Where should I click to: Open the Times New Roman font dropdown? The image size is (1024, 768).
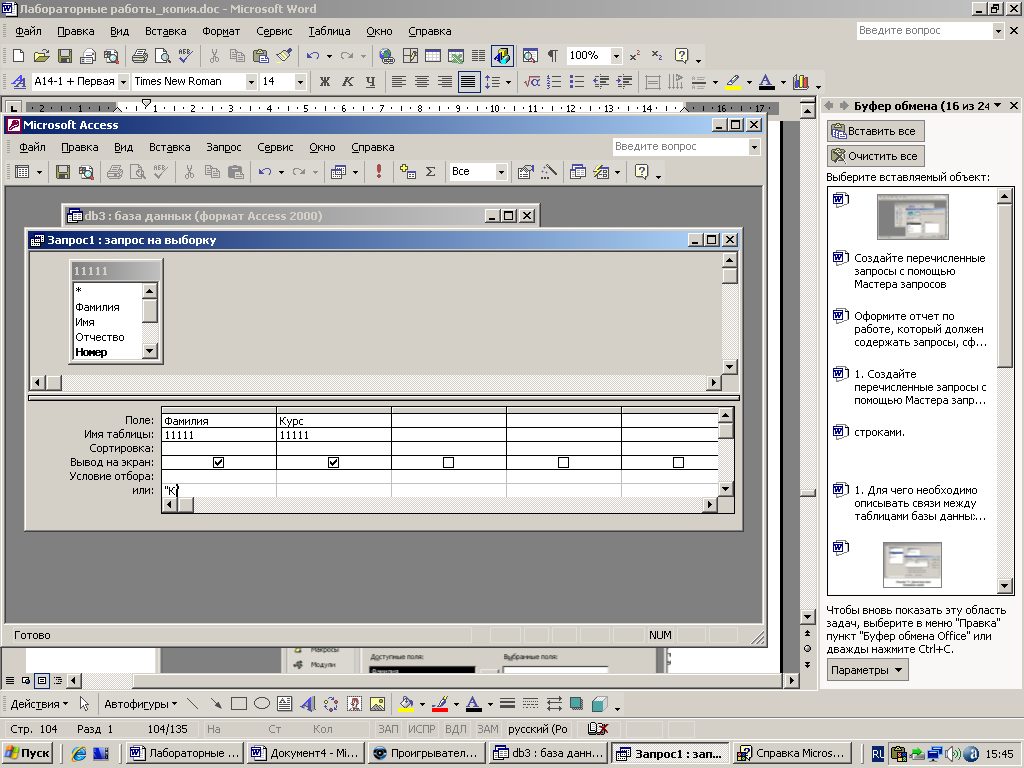[251, 82]
